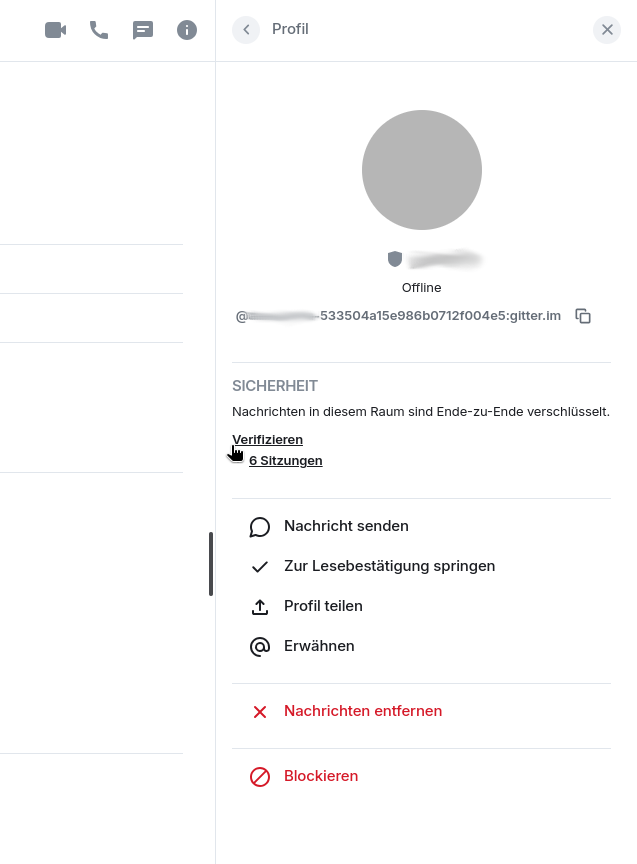This screenshot has height=864, width=637.
Task: Open the user's avatar image
Action: click(422, 170)
